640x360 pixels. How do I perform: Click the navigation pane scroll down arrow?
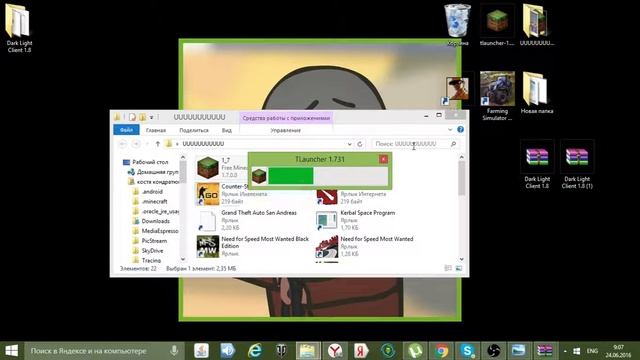pos(183,259)
